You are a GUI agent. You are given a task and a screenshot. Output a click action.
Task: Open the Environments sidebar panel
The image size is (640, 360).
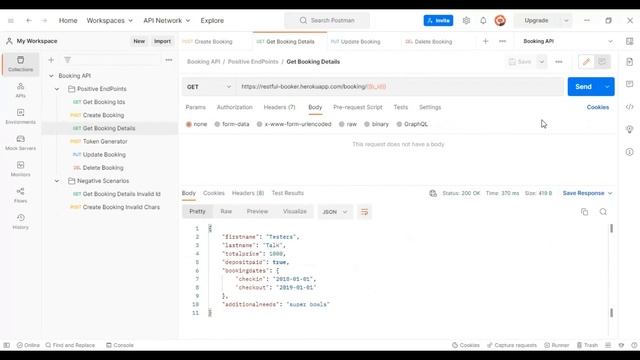(x=20, y=116)
